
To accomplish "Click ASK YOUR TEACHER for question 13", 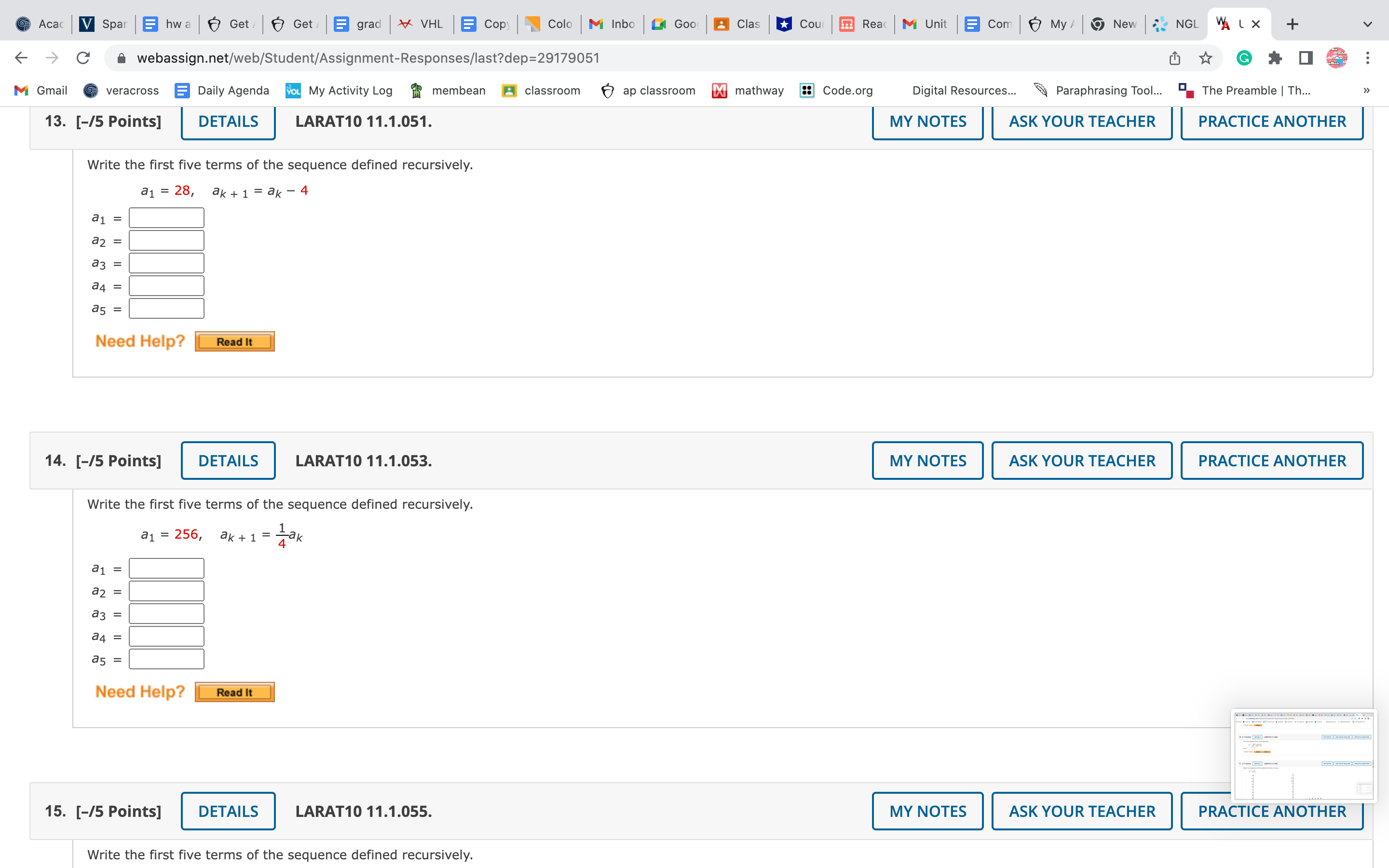I will click(x=1082, y=122).
